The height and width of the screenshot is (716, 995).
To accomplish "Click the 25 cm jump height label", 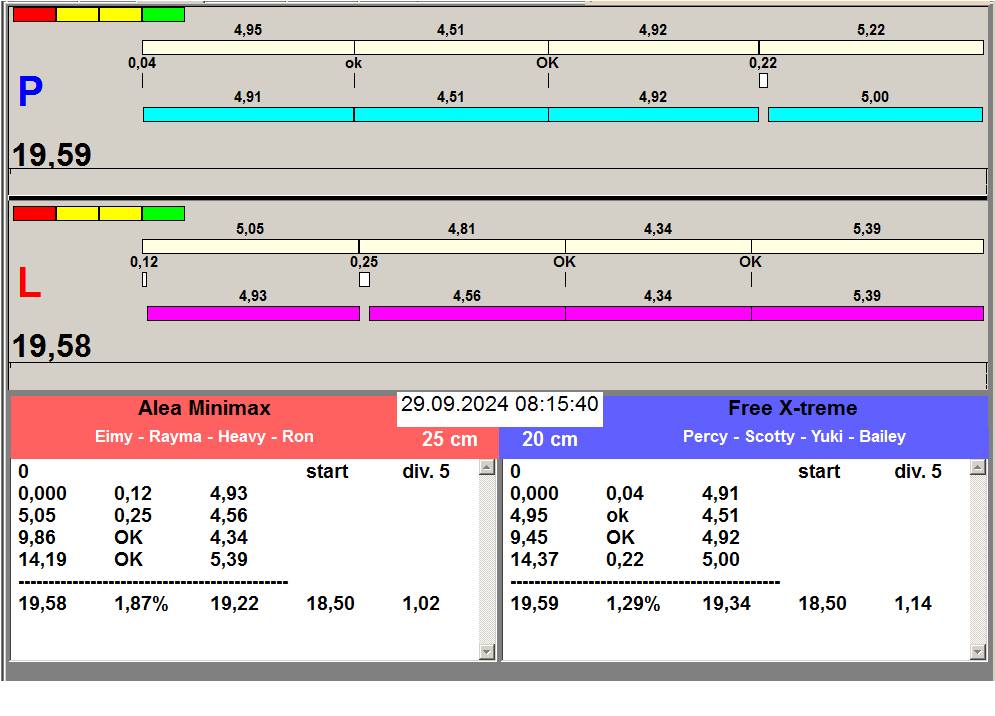I will coord(449,439).
